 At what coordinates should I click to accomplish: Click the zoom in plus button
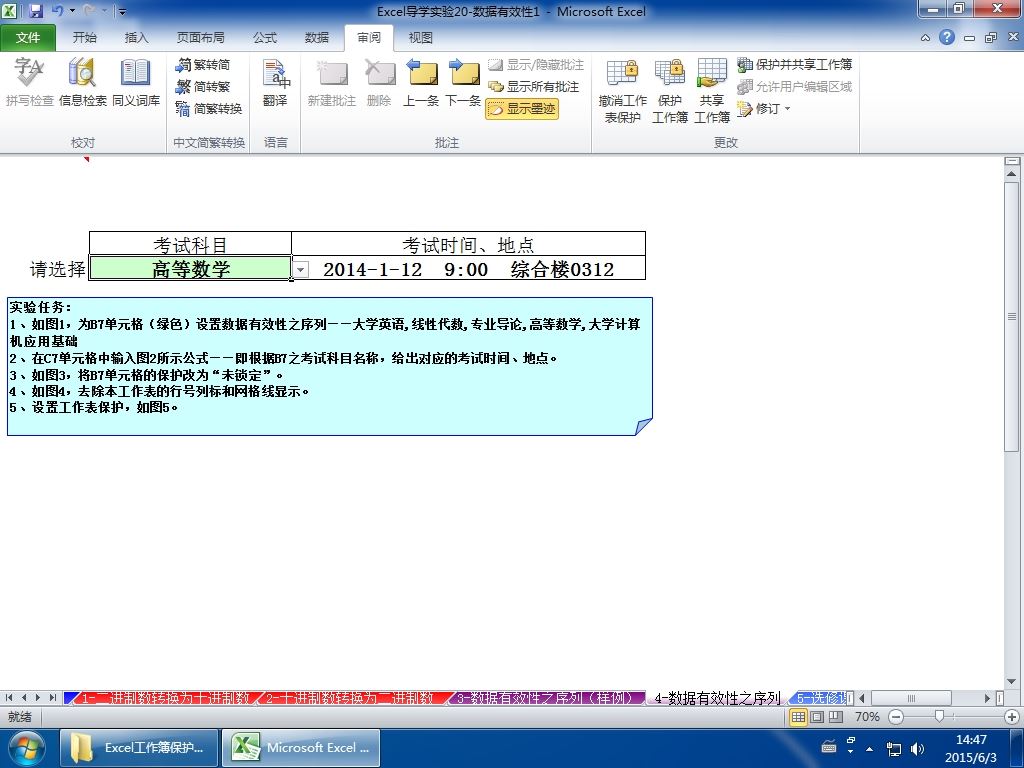tap(1012, 717)
